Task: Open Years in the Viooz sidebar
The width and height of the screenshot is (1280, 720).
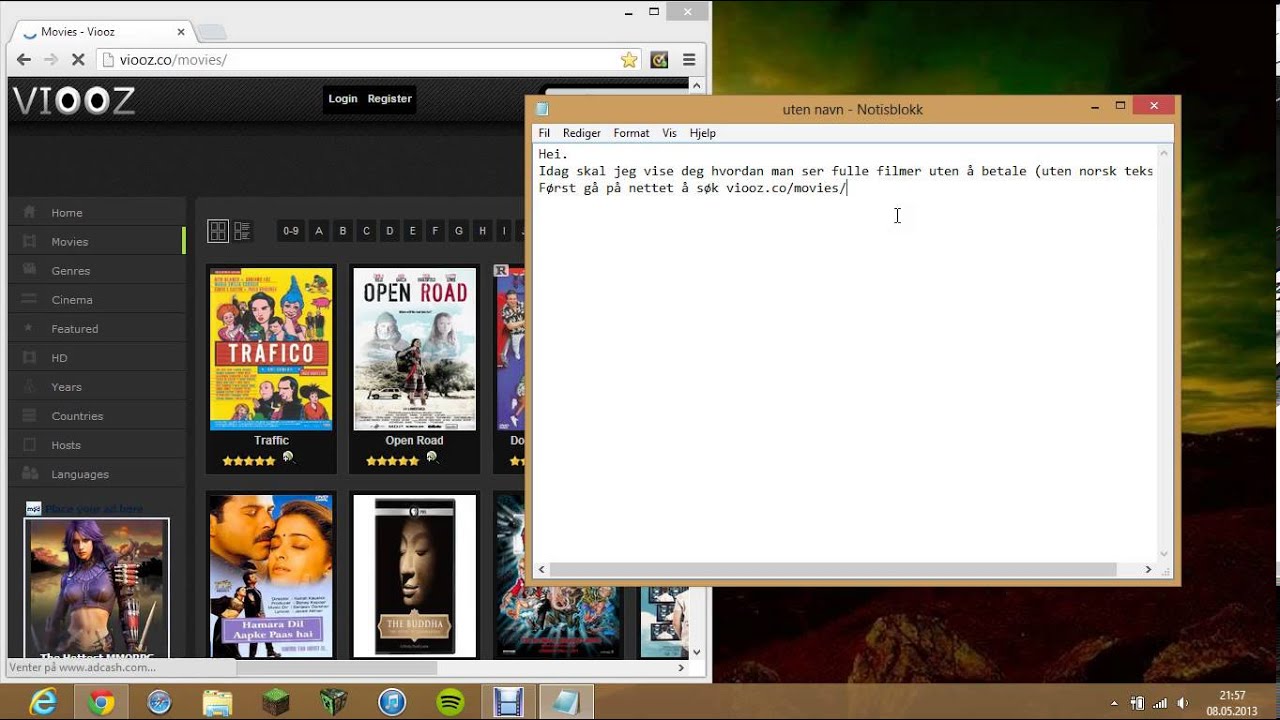Action: (x=97, y=387)
